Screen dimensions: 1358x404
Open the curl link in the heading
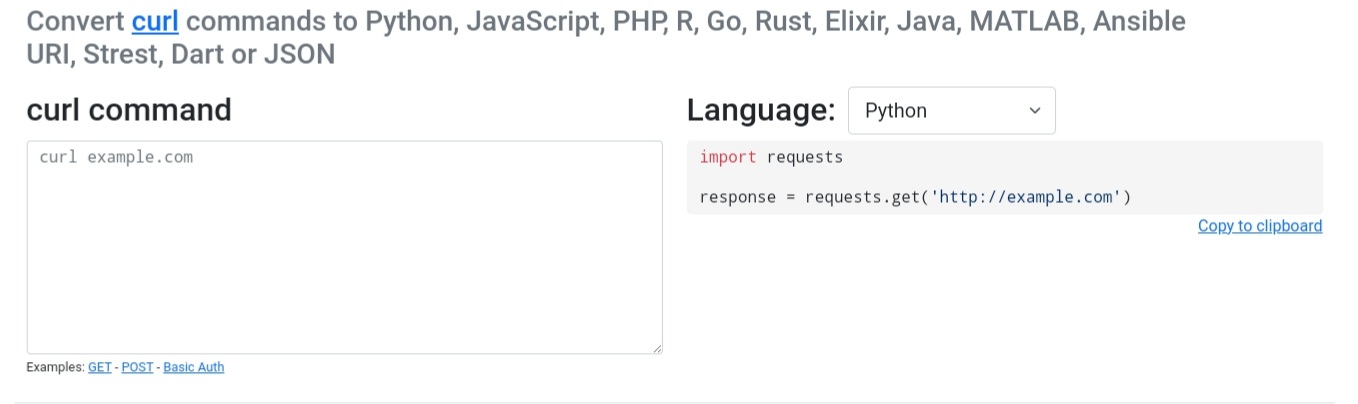(155, 20)
